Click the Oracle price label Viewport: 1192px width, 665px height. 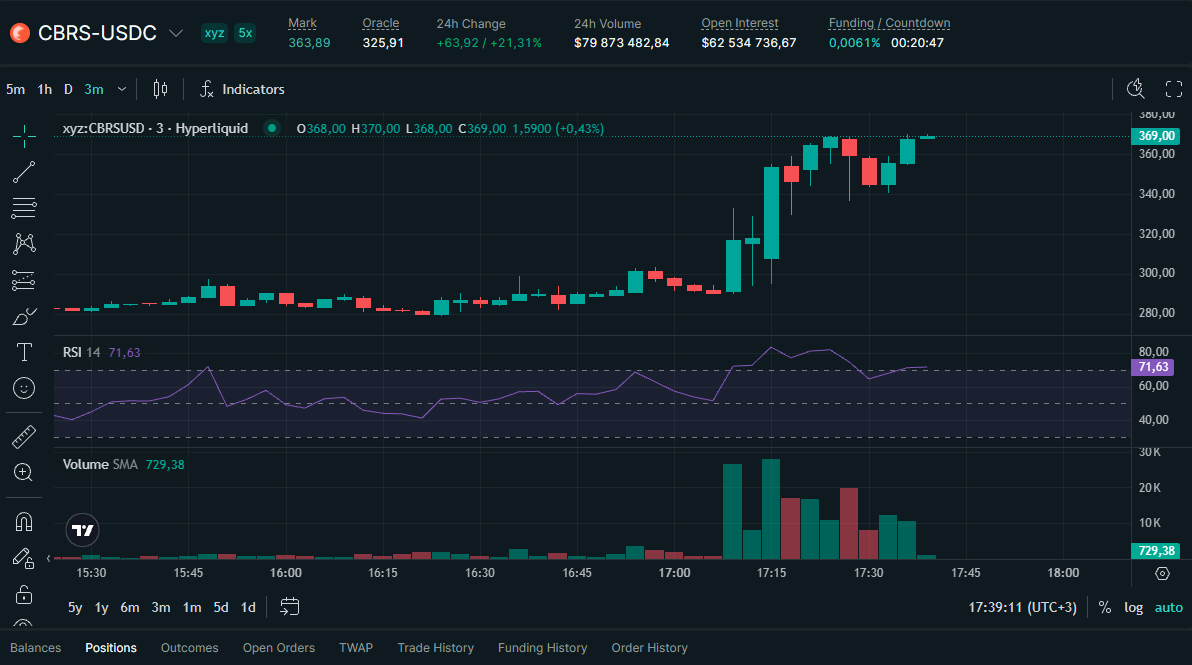pyautogui.click(x=380, y=24)
